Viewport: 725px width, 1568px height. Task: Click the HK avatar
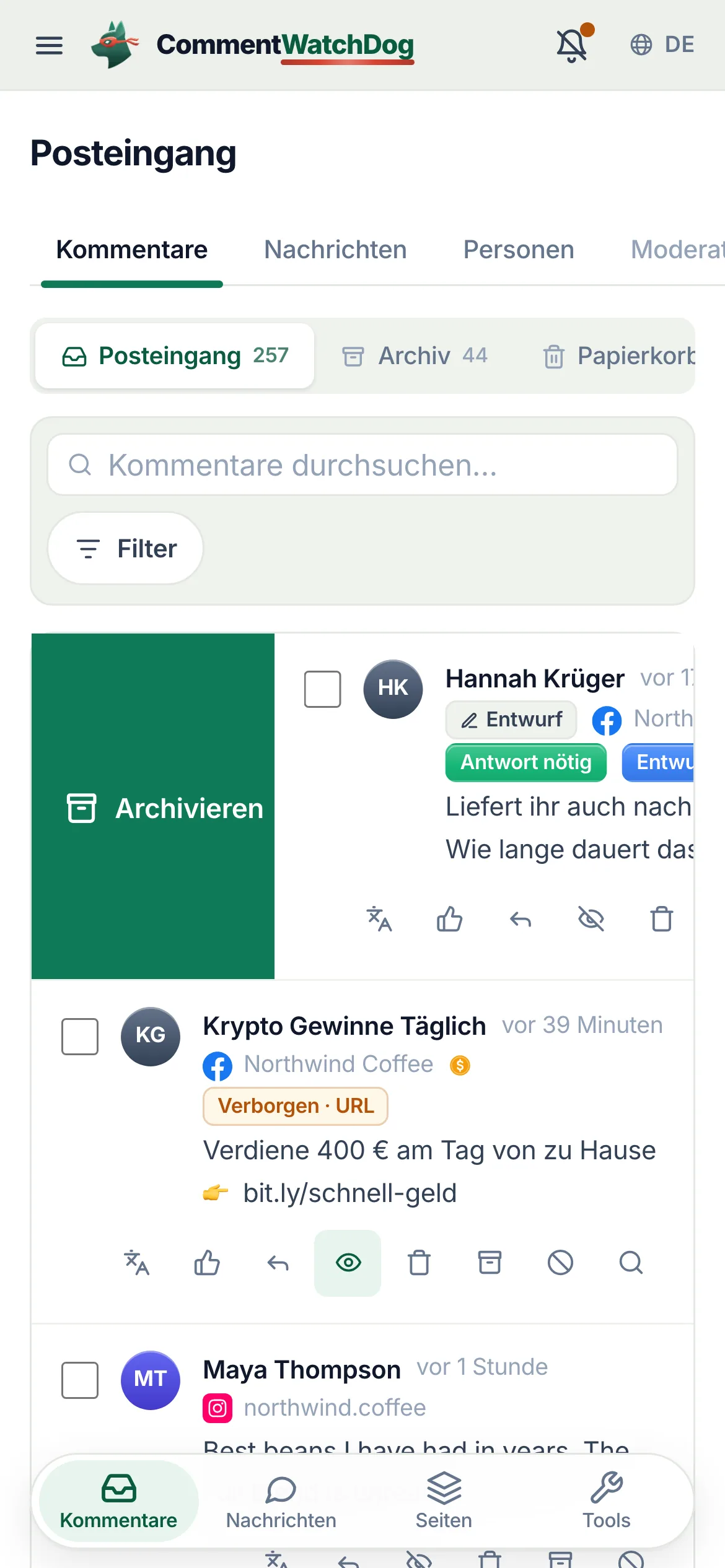[393, 689]
